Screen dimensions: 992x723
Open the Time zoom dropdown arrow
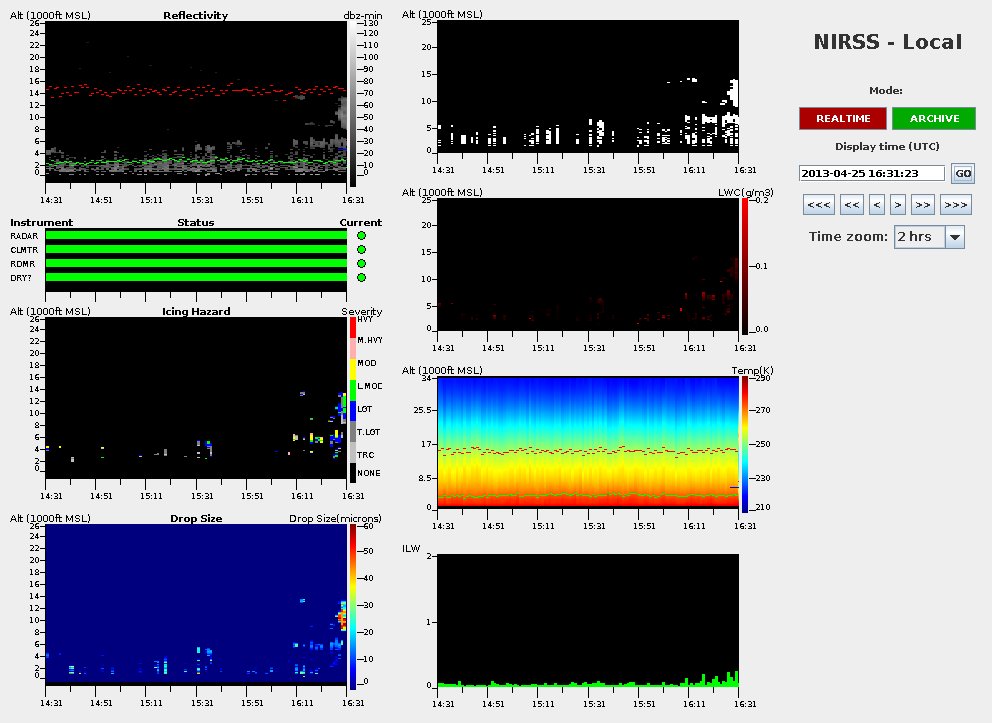pyautogui.click(x=954, y=237)
